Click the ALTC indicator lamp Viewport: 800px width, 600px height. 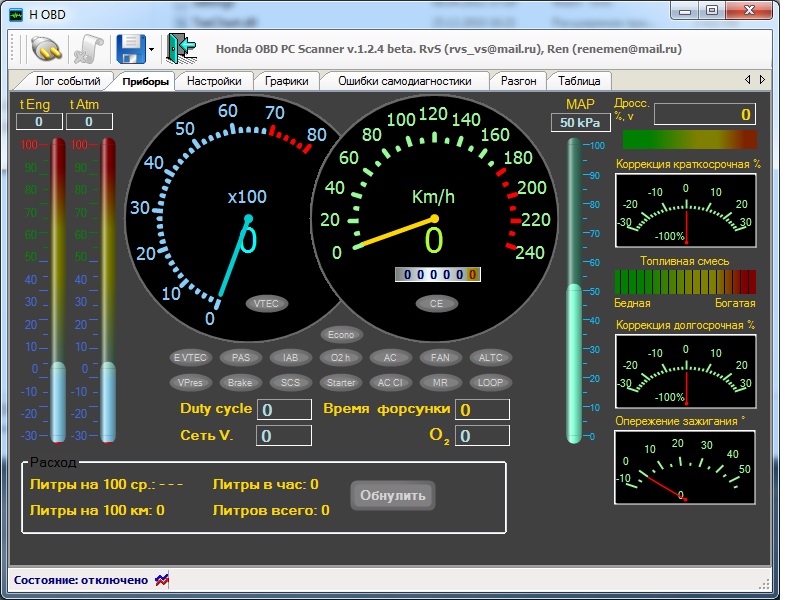point(491,358)
